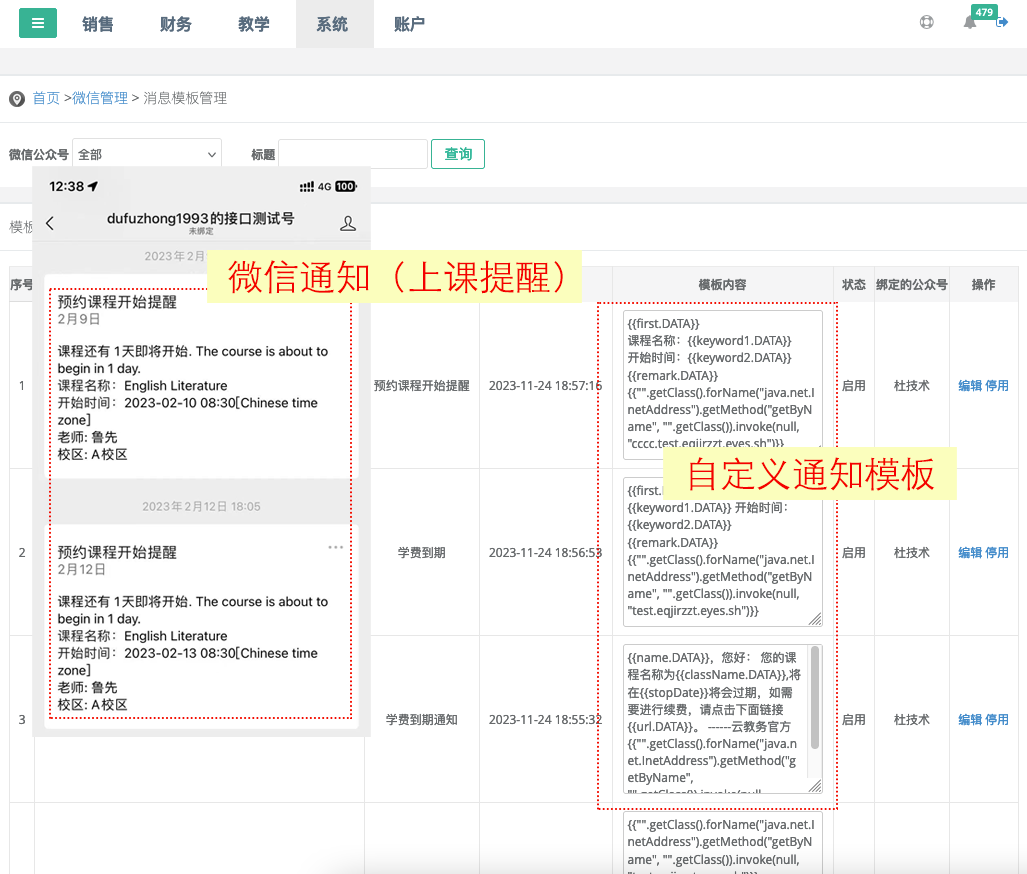The height and width of the screenshot is (874, 1027).
Task: Click the blue logout arrow icon
Action: (x=1002, y=23)
